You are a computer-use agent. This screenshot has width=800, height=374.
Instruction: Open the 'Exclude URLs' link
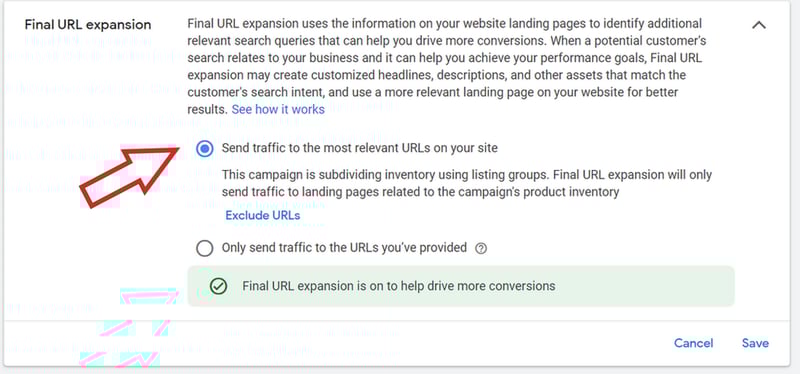click(x=263, y=215)
